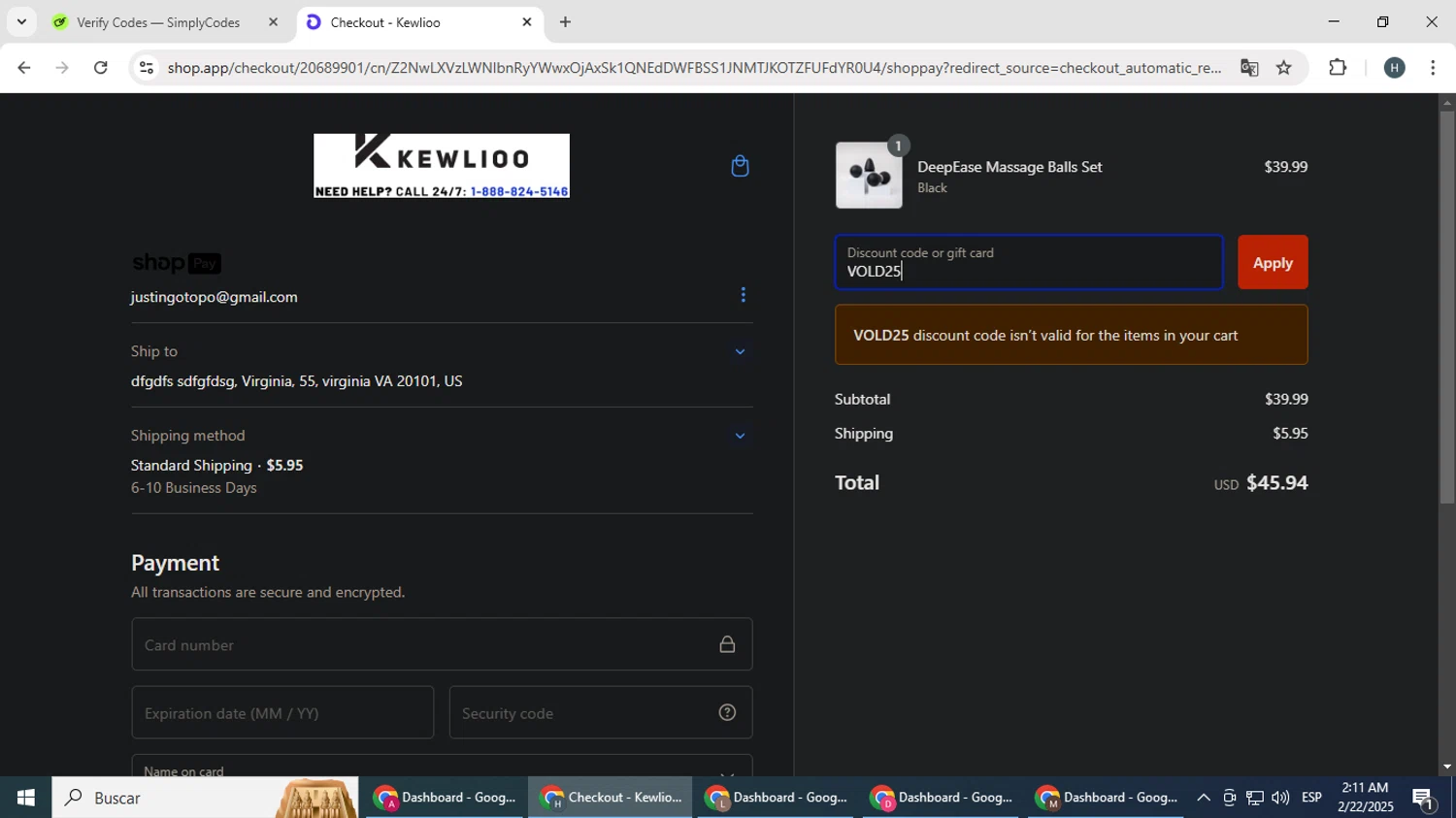This screenshot has height=818, width=1456.
Task: Open Chrome profile H avatar
Action: coord(1395,68)
